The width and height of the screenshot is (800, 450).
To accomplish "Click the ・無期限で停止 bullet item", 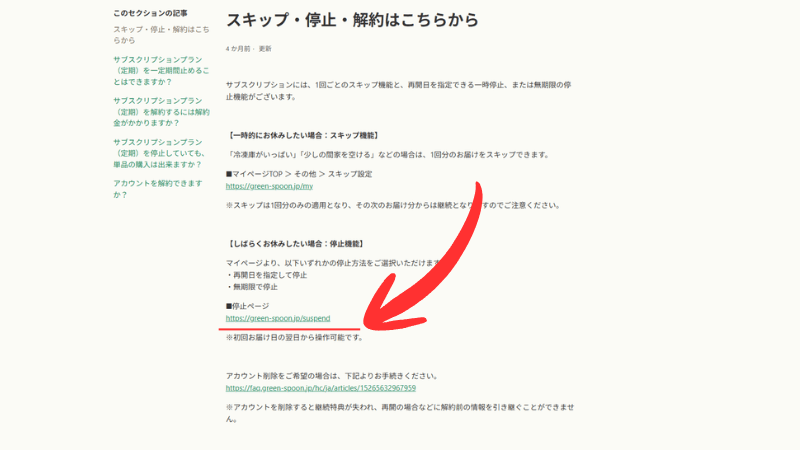I will 255,286.
